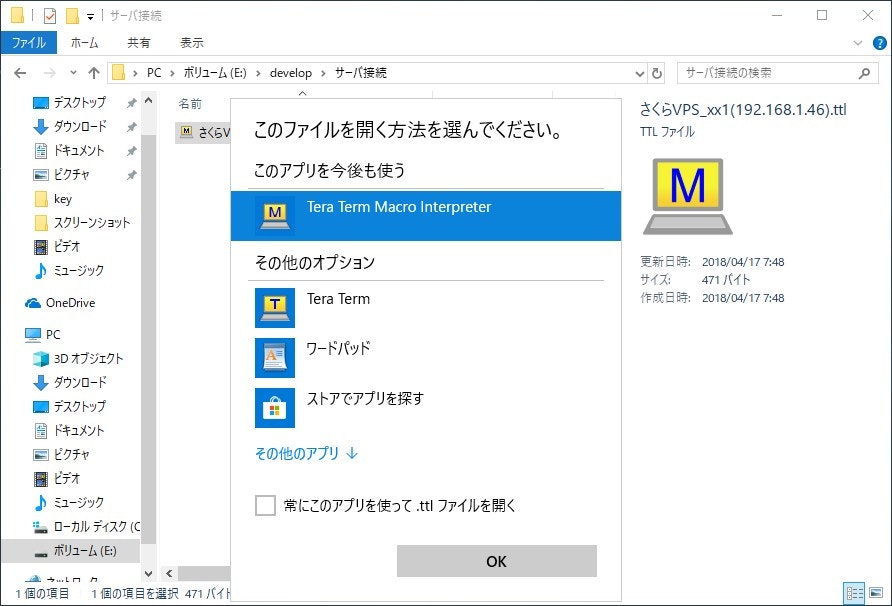The image size is (892, 606).
Task: Open the ホーム ribbon tab
Action: [x=84, y=43]
